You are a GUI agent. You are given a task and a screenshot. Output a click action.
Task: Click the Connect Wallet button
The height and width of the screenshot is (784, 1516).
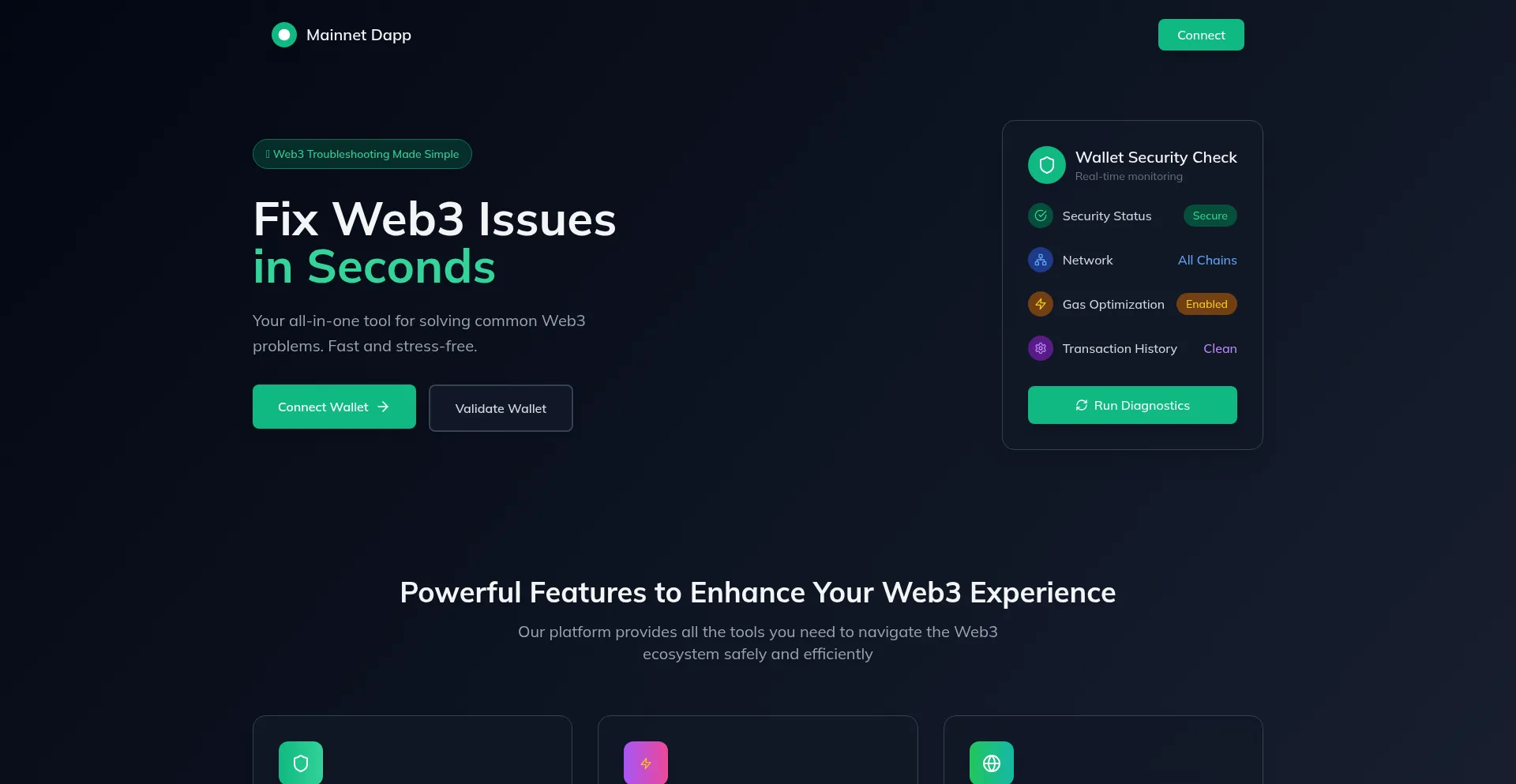[334, 407]
